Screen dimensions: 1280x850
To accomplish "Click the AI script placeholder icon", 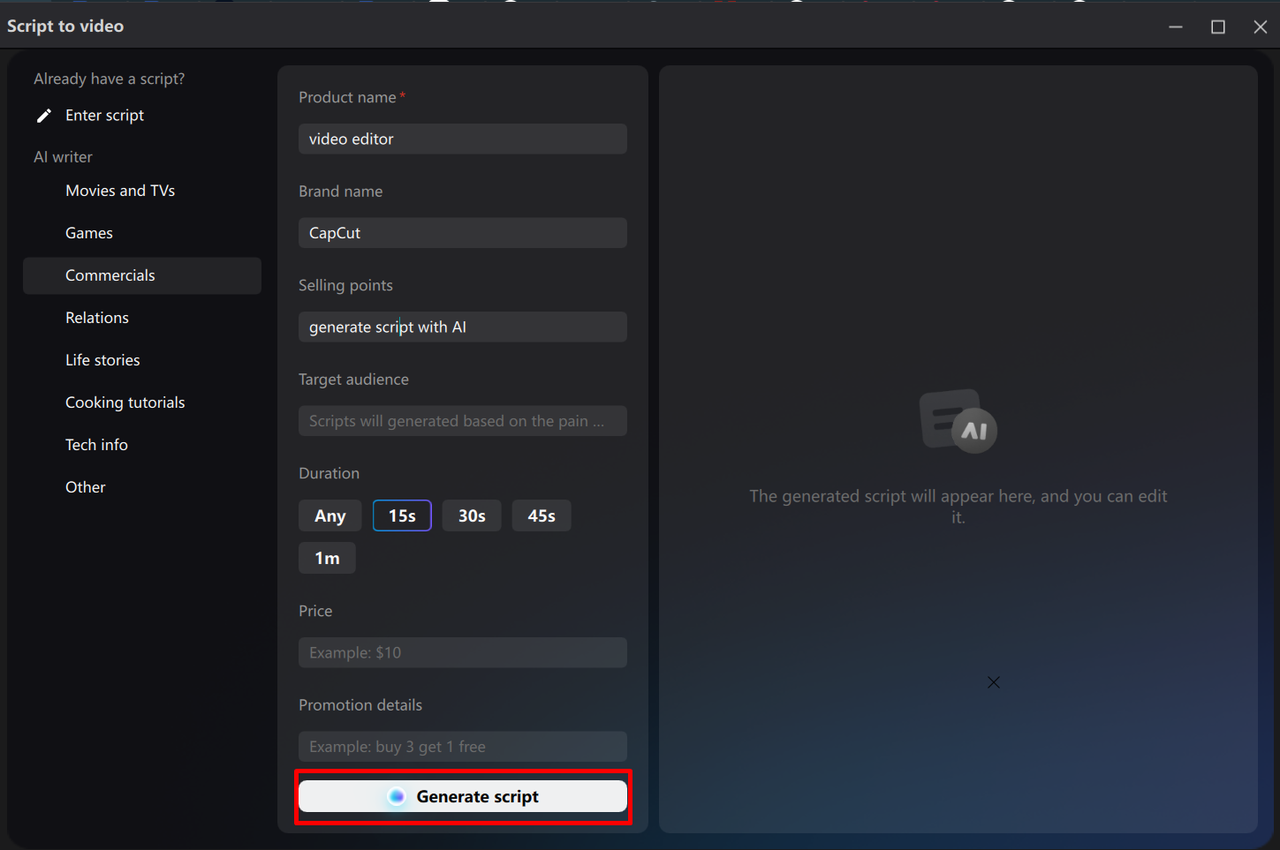I will 957,421.
